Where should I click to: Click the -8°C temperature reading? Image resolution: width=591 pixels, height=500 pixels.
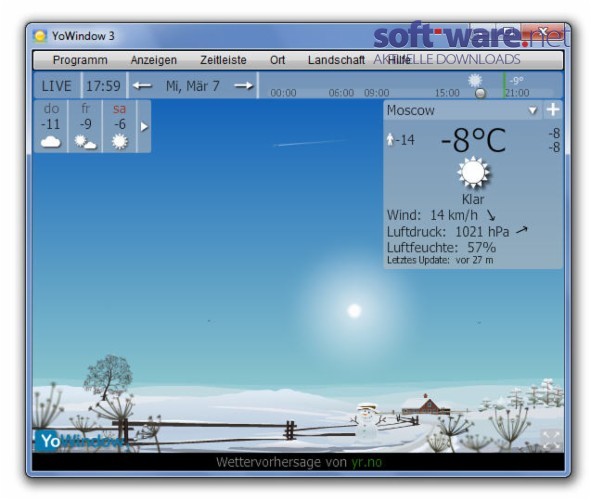coord(473,140)
